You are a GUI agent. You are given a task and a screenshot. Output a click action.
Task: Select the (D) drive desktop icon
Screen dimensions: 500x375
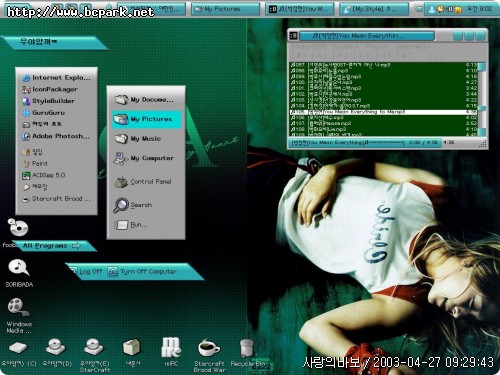click(57, 353)
